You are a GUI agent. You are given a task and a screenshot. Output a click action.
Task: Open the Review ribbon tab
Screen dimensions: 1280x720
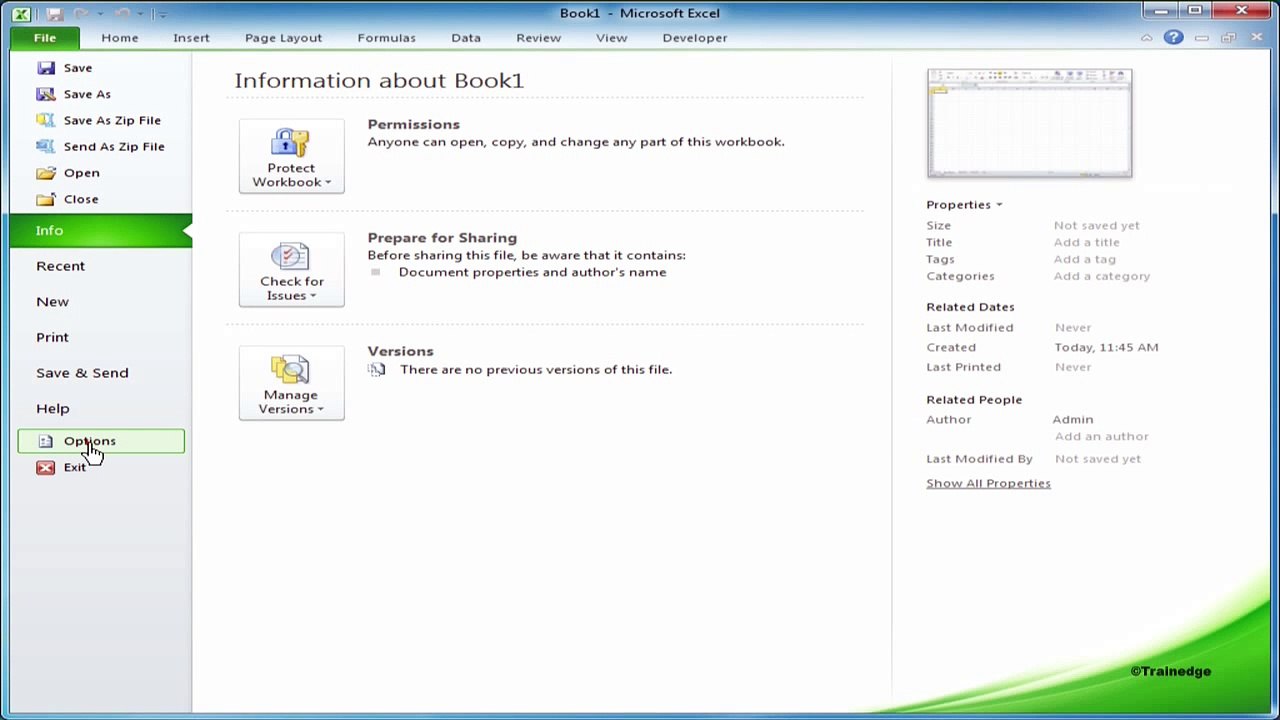click(x=538, y=38)
